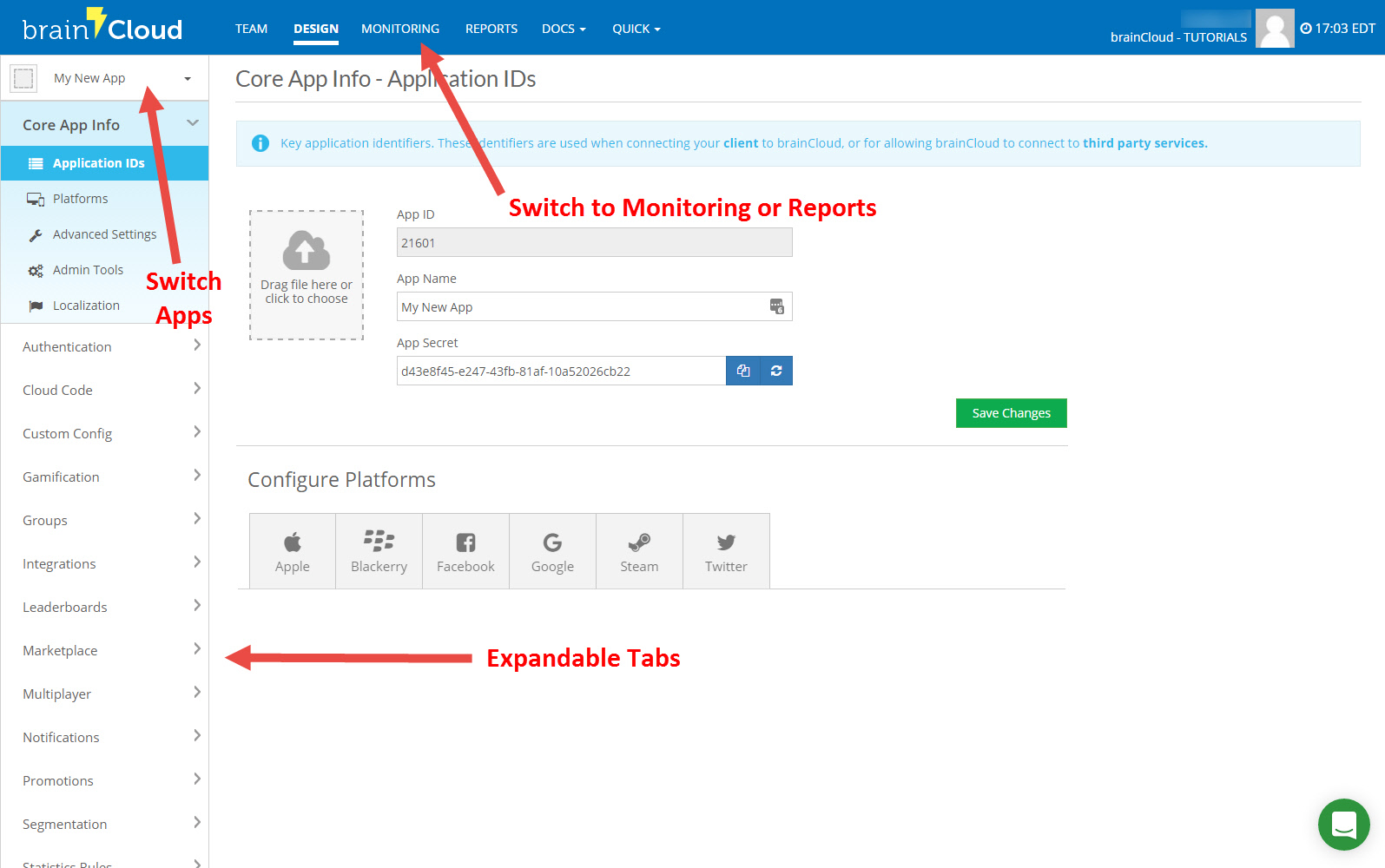Select the Apple platform icon
This screenshot has width=1385, height=868.
click(293, 551)
